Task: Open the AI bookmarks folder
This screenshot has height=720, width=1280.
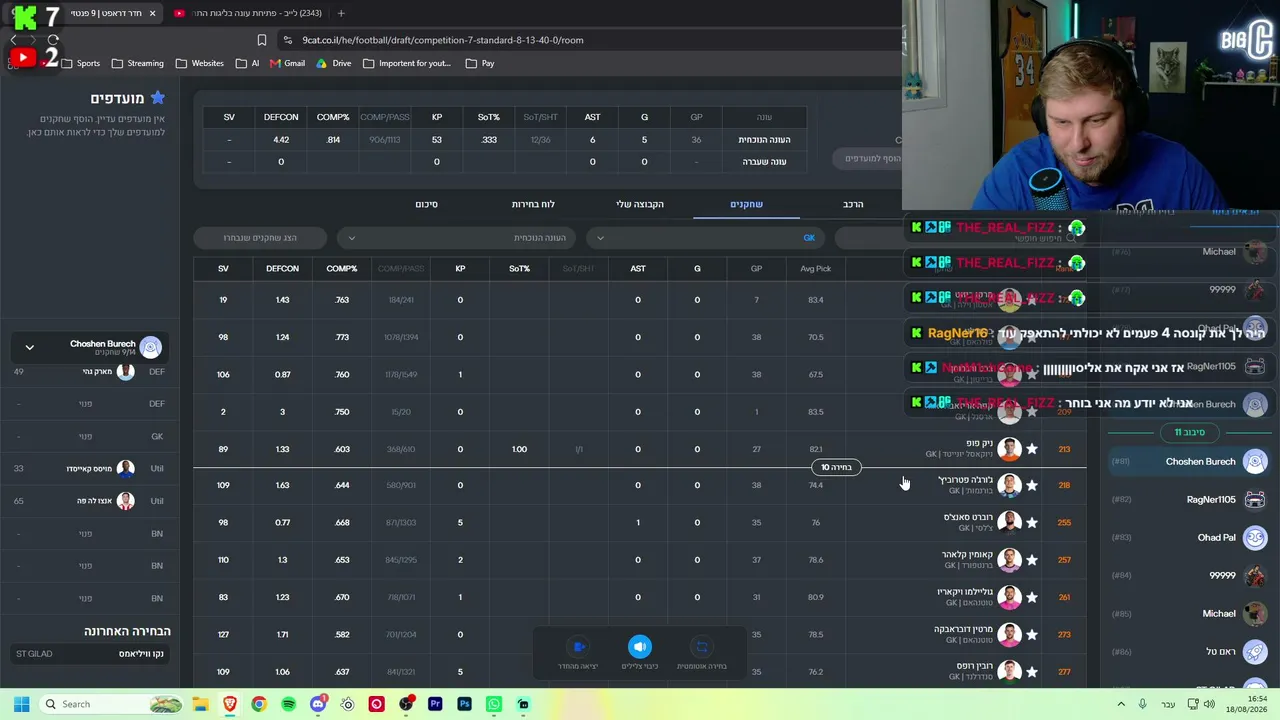Action: click(247, 63)
